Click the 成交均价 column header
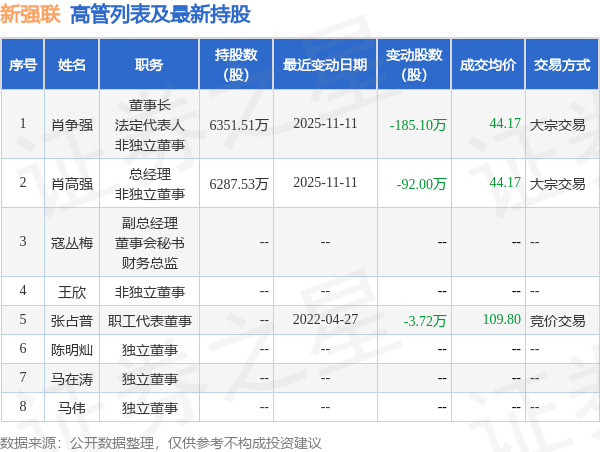Screen dimensions: 600x452 point(488,64)
